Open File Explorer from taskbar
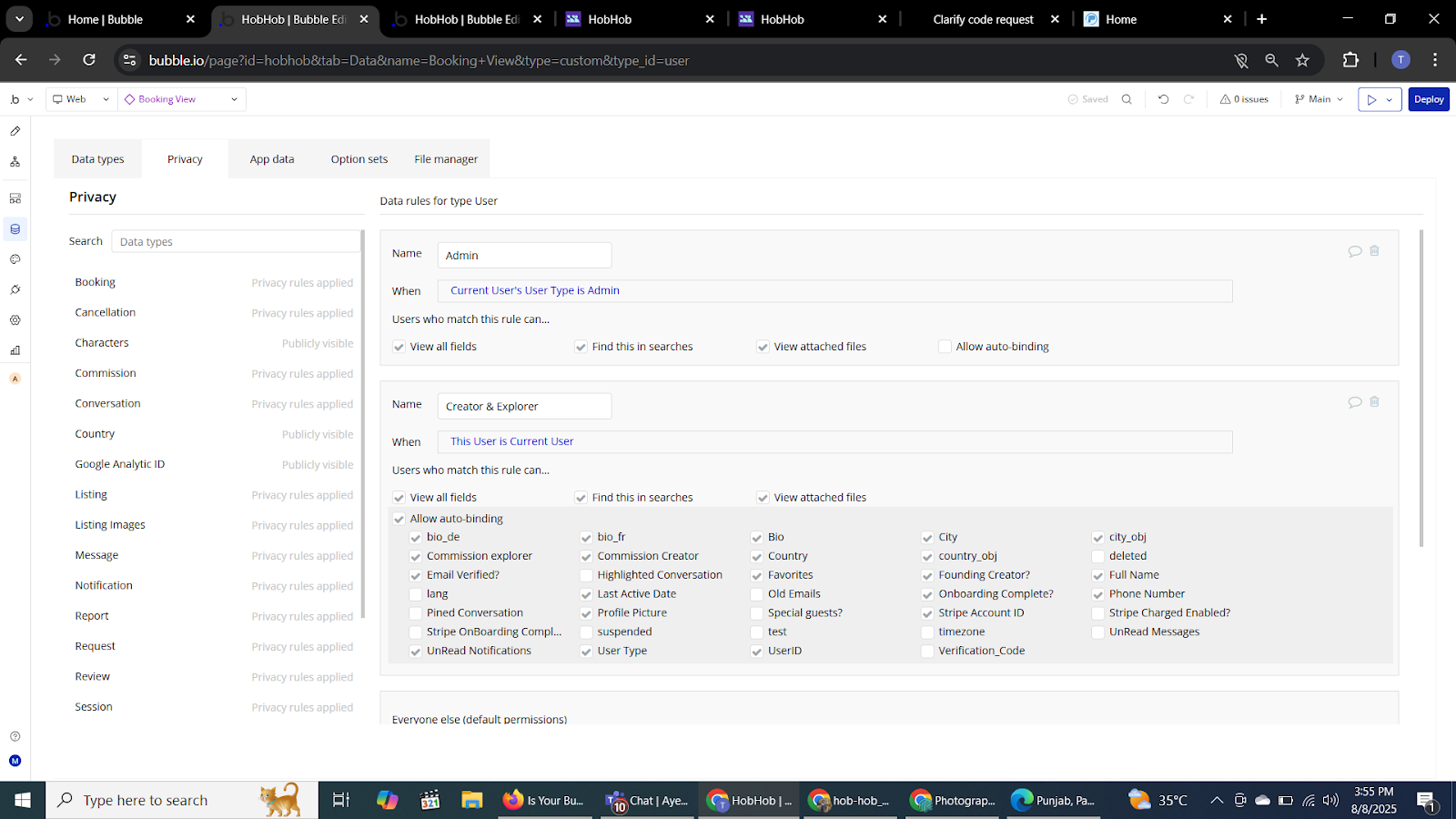 tap(471, 800)
